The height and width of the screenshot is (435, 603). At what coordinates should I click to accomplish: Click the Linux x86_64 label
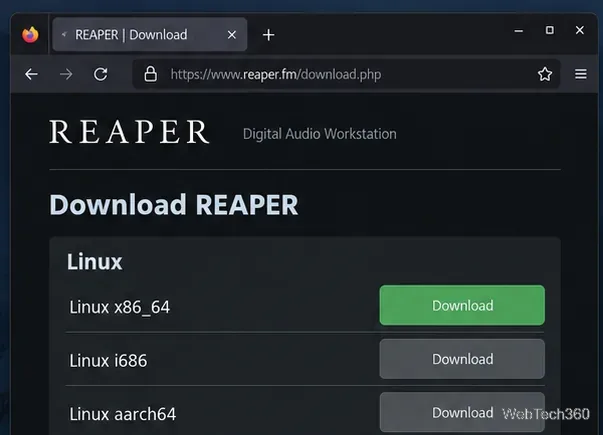click(x=119, y=307)
